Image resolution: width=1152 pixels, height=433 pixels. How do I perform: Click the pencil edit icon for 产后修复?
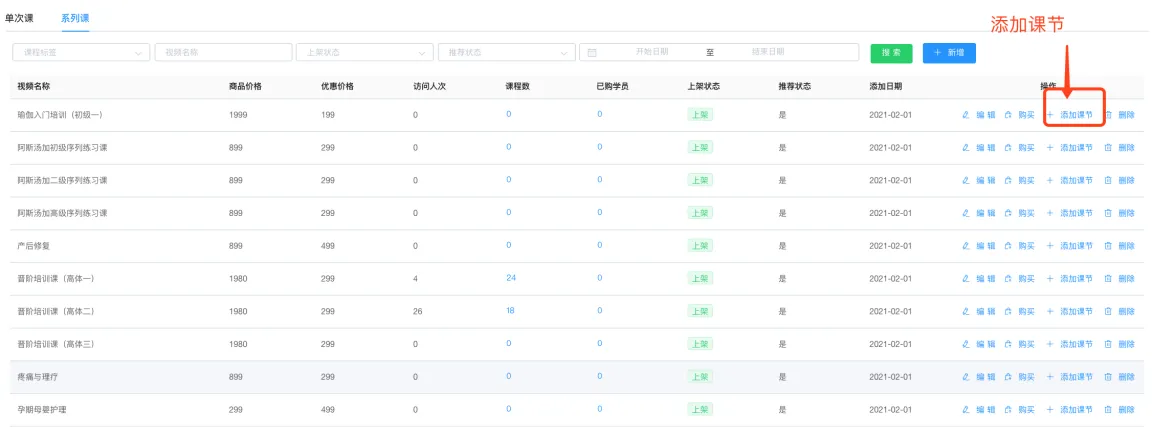pos(966,245)
